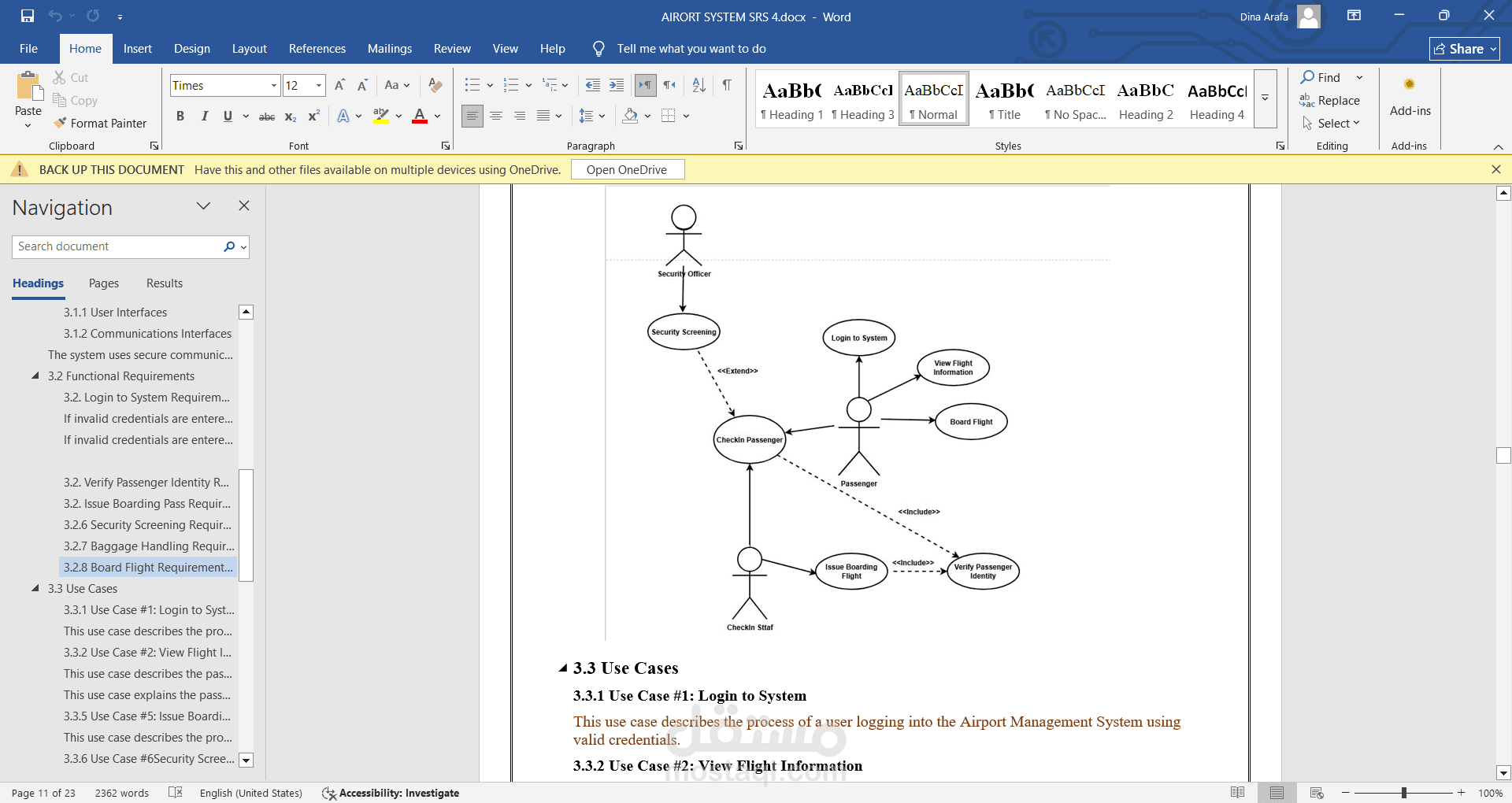The height and width of the screenshot is (803, 1512).
Task: Zoom out with minus icon
Action: click(1346, 793)
